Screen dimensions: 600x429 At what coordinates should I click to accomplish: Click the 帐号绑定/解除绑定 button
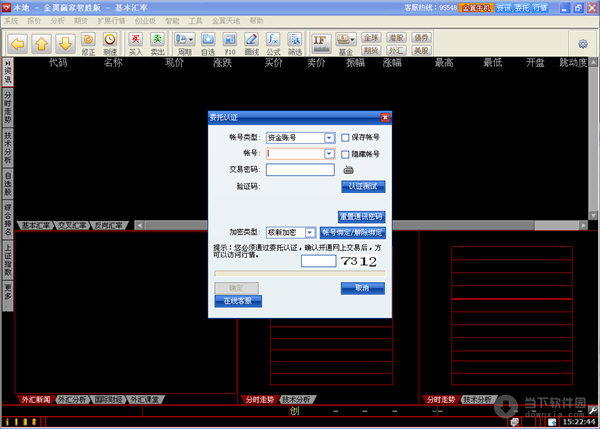(352, 232)
